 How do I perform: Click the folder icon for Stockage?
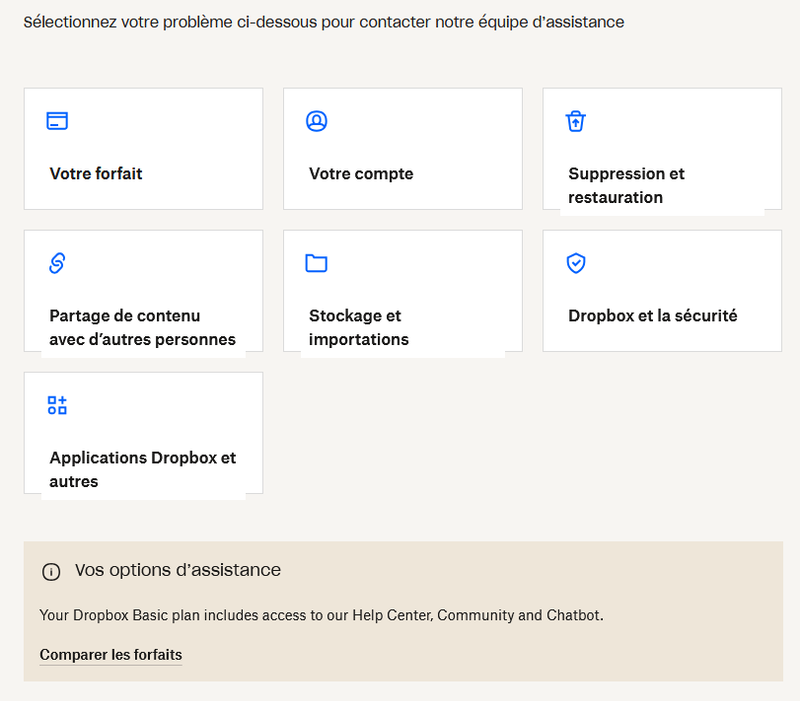point(316,263)
